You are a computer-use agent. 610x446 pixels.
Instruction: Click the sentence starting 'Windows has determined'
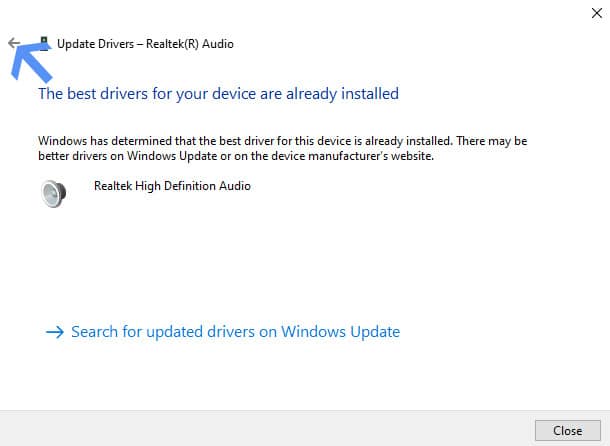pos(200,142)
